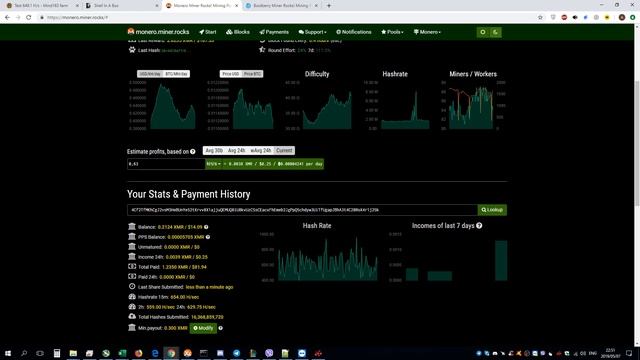The image size is (640, 360).
Task: Switch to dark theme moon icon
Action: pos(496,32)
